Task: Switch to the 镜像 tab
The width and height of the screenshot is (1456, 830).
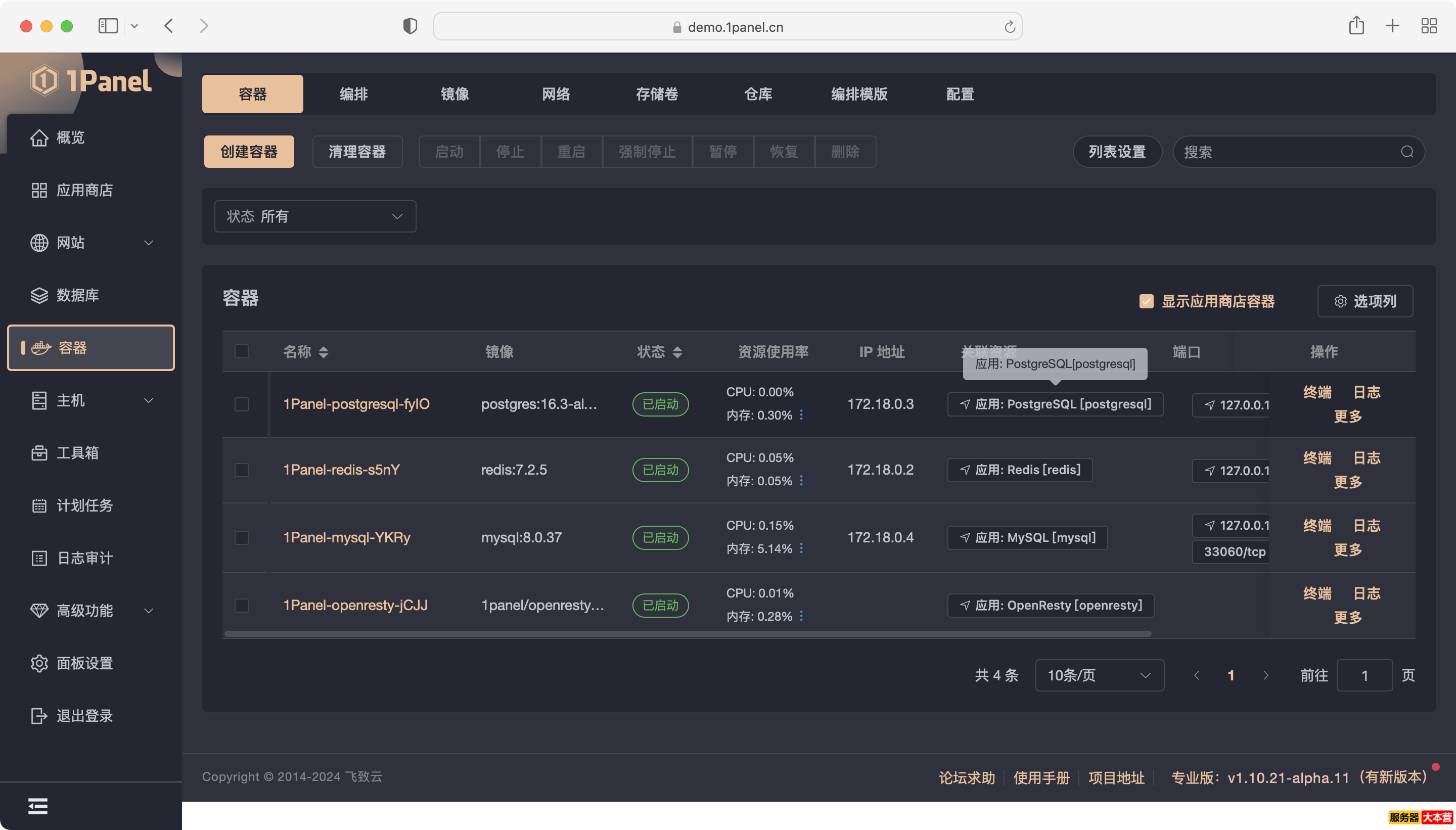Action: click(x=454, y=94)
